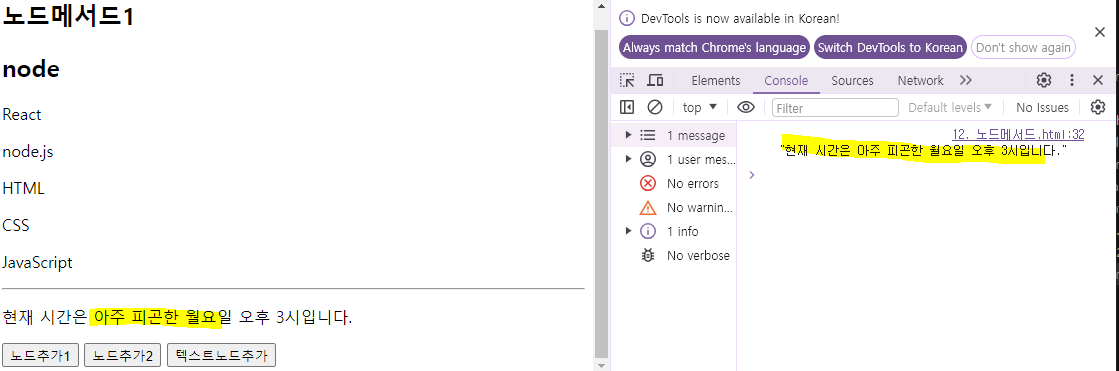Open the Default levels dropdown

950,108
